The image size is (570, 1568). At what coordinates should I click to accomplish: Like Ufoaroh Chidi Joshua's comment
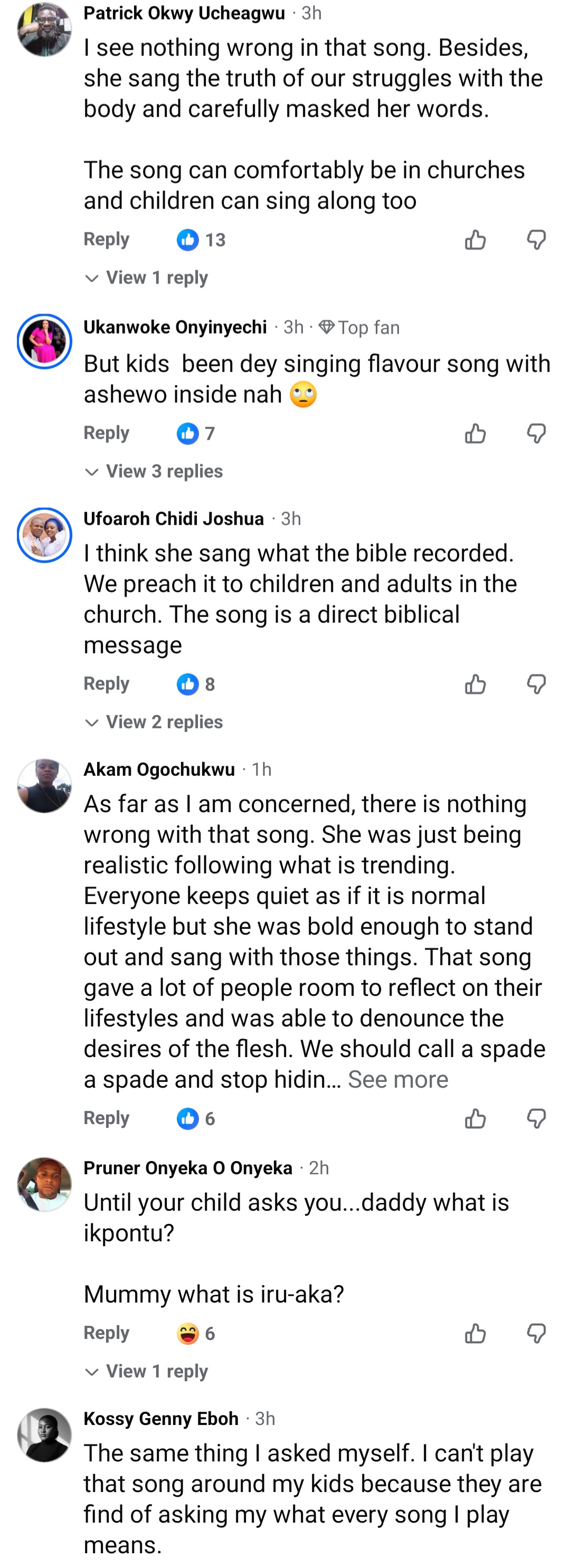point(475,684)
